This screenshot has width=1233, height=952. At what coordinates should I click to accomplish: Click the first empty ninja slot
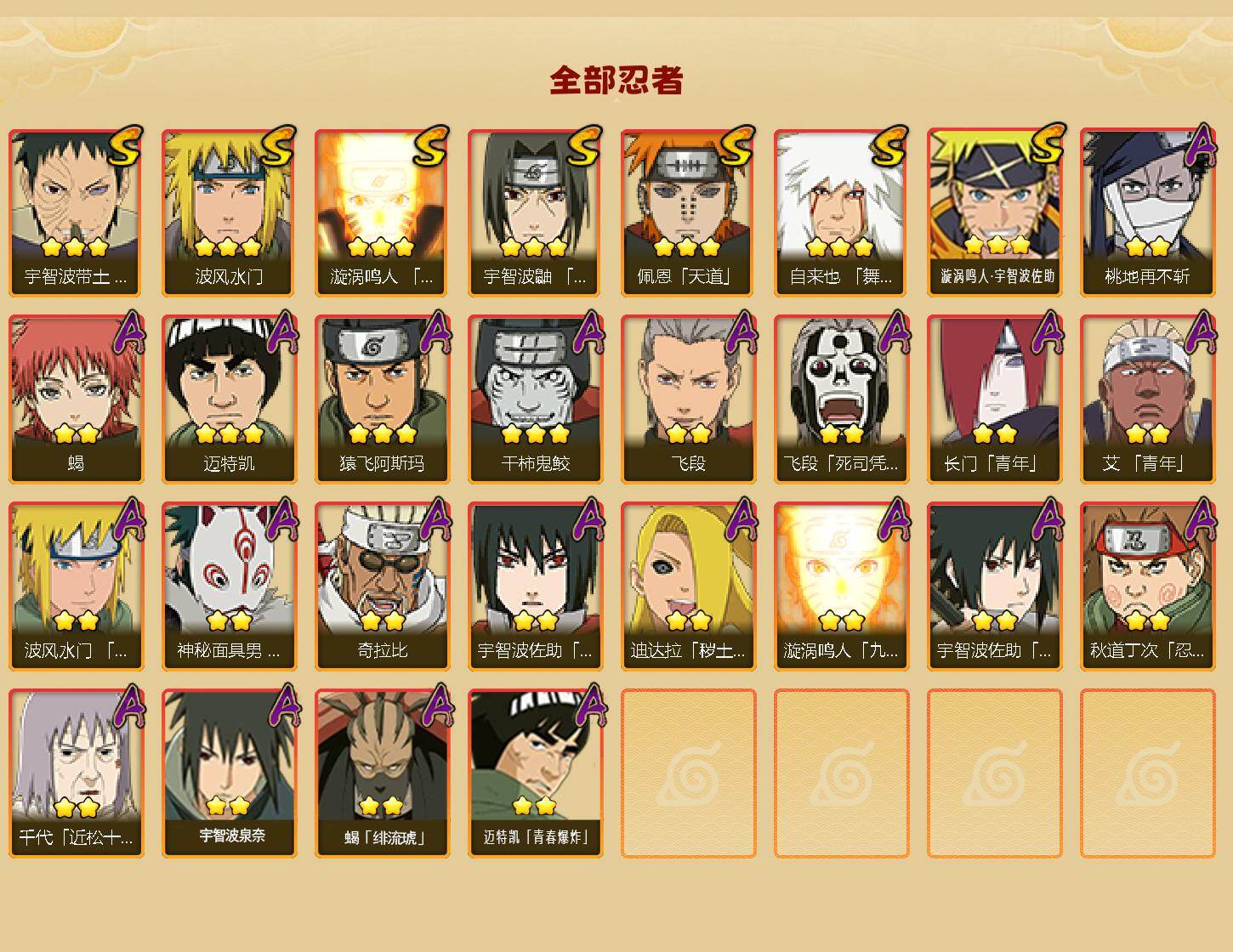point(688,773)
